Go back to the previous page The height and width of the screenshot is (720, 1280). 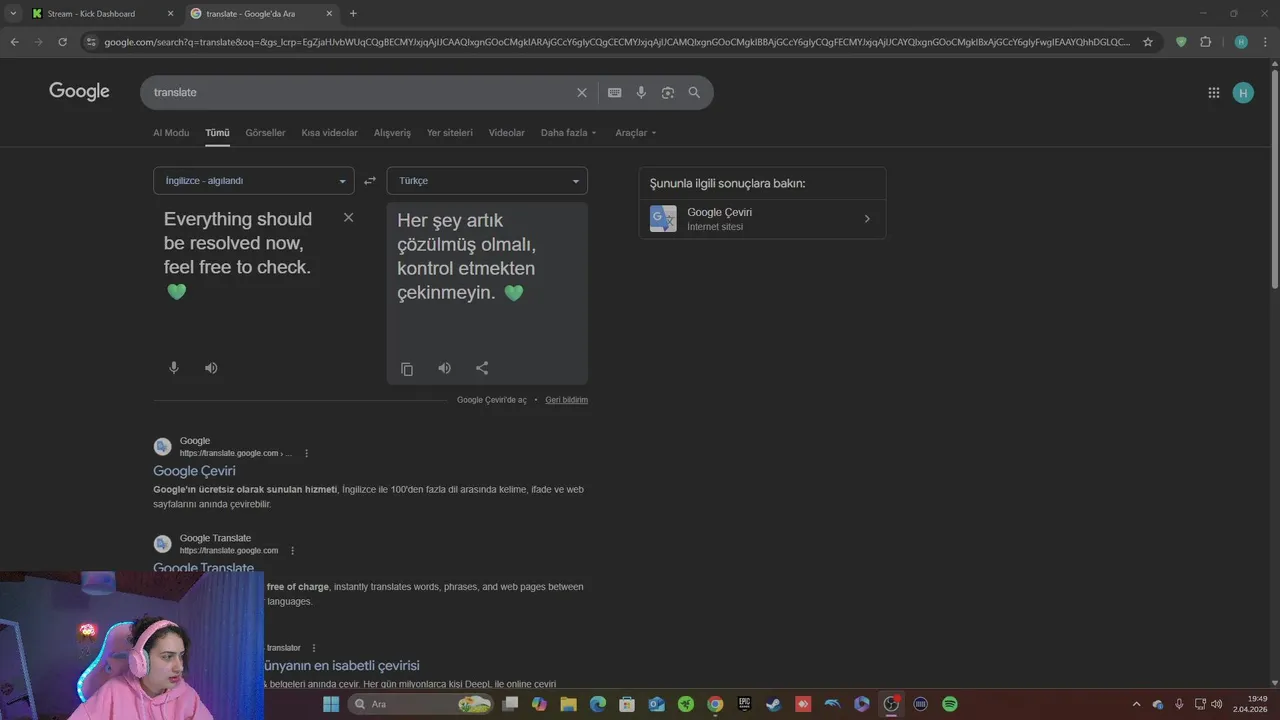click(14, 42)
